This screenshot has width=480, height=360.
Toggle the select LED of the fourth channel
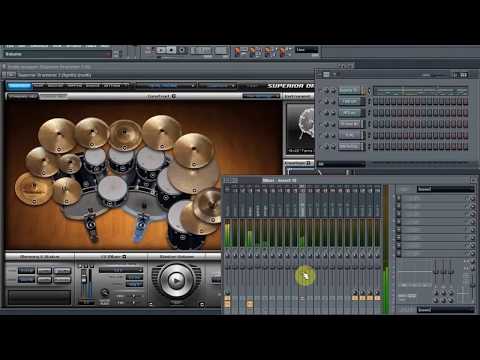(369, 124)
